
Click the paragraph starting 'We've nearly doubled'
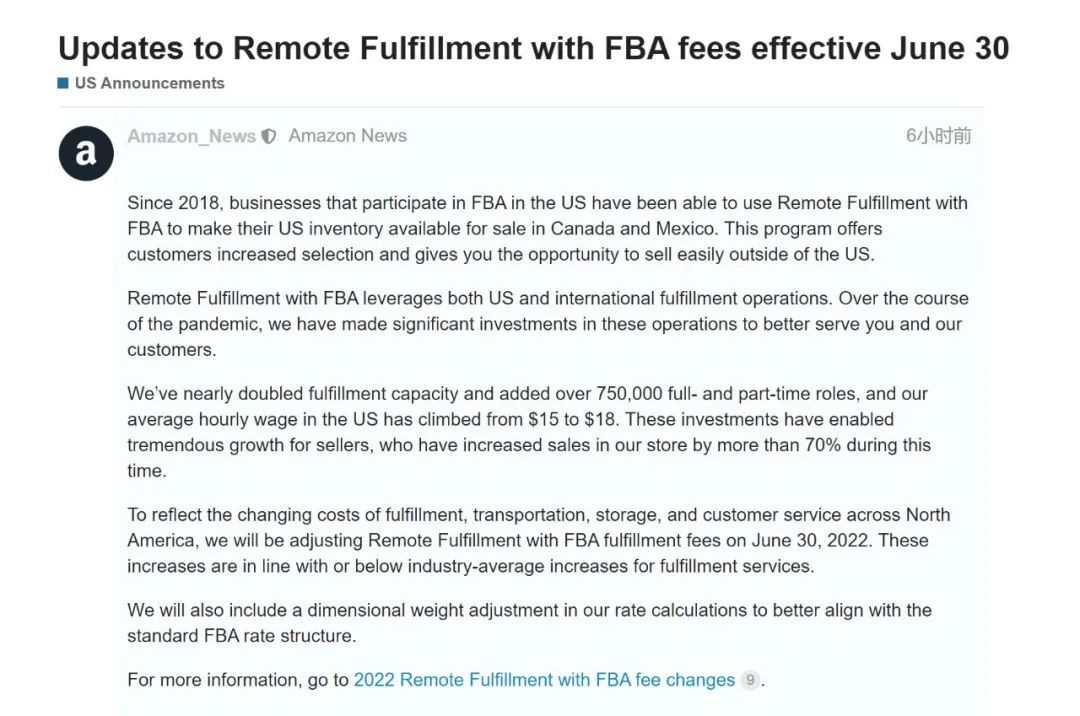[x=528, y=431]
